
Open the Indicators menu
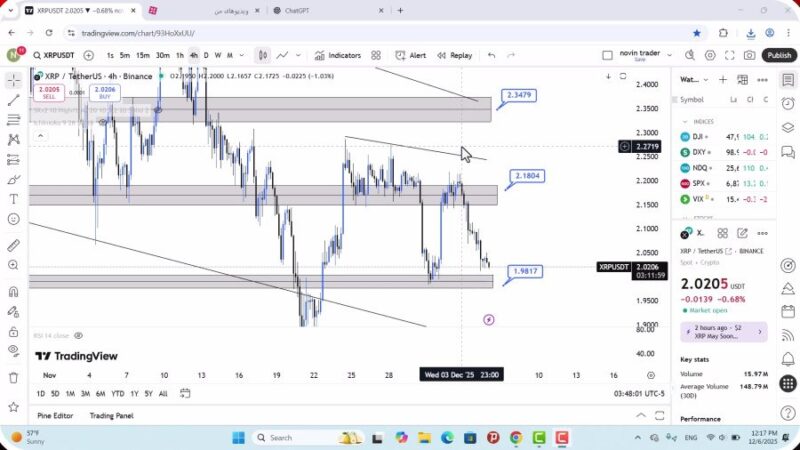tap(337, 55)
